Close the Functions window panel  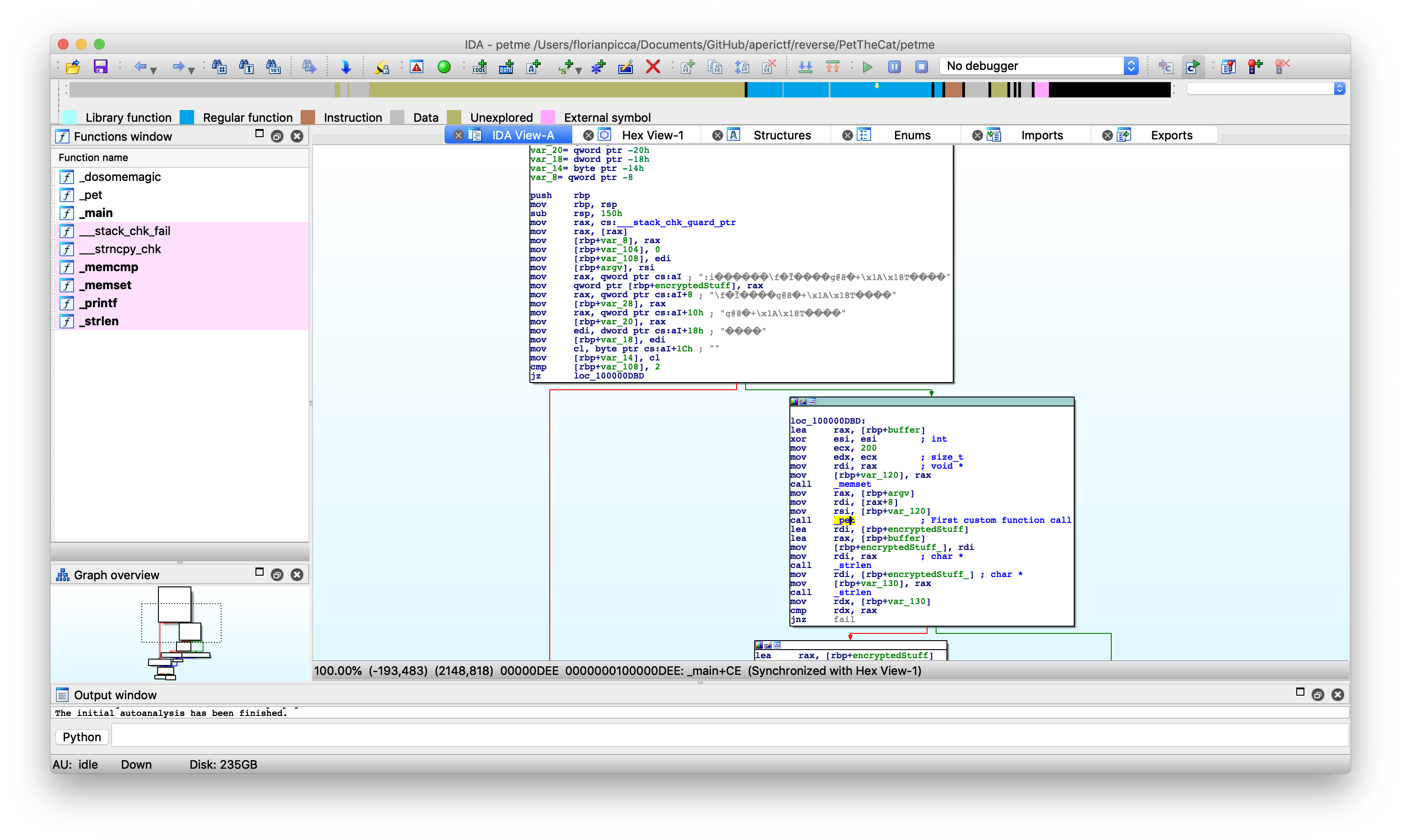297,136
